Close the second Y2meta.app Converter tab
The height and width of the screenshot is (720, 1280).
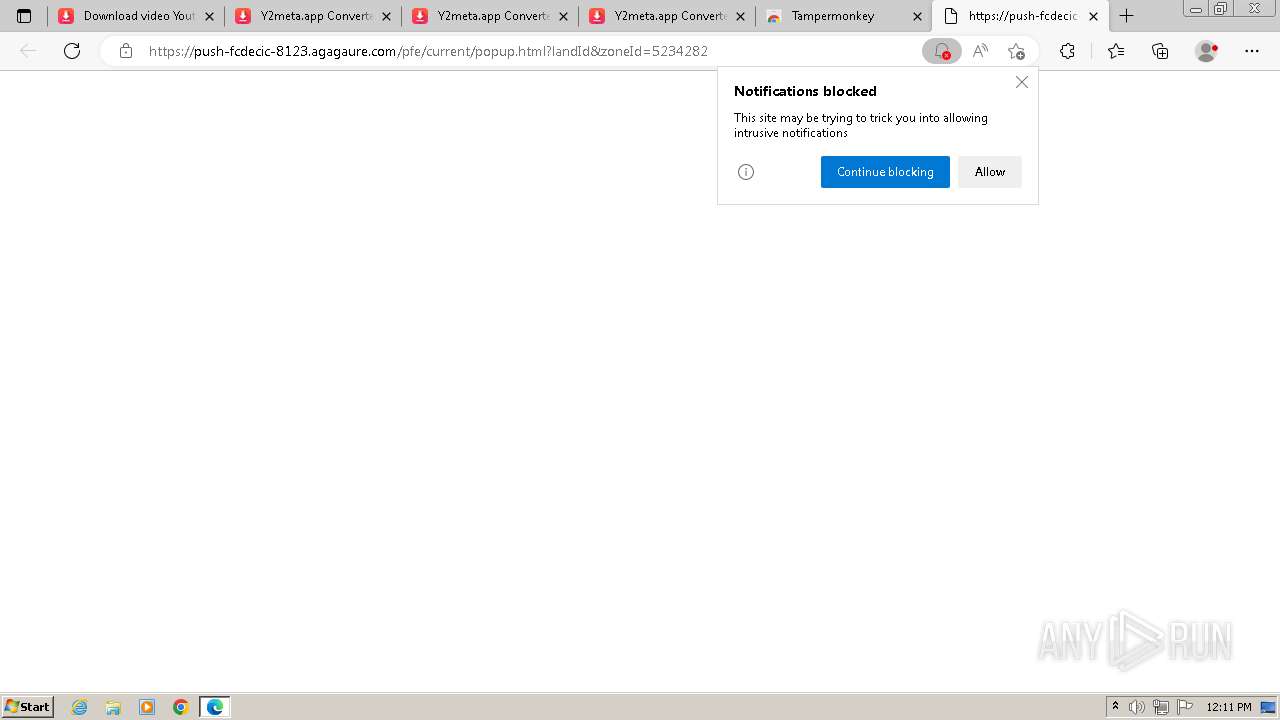click(563, 16)
